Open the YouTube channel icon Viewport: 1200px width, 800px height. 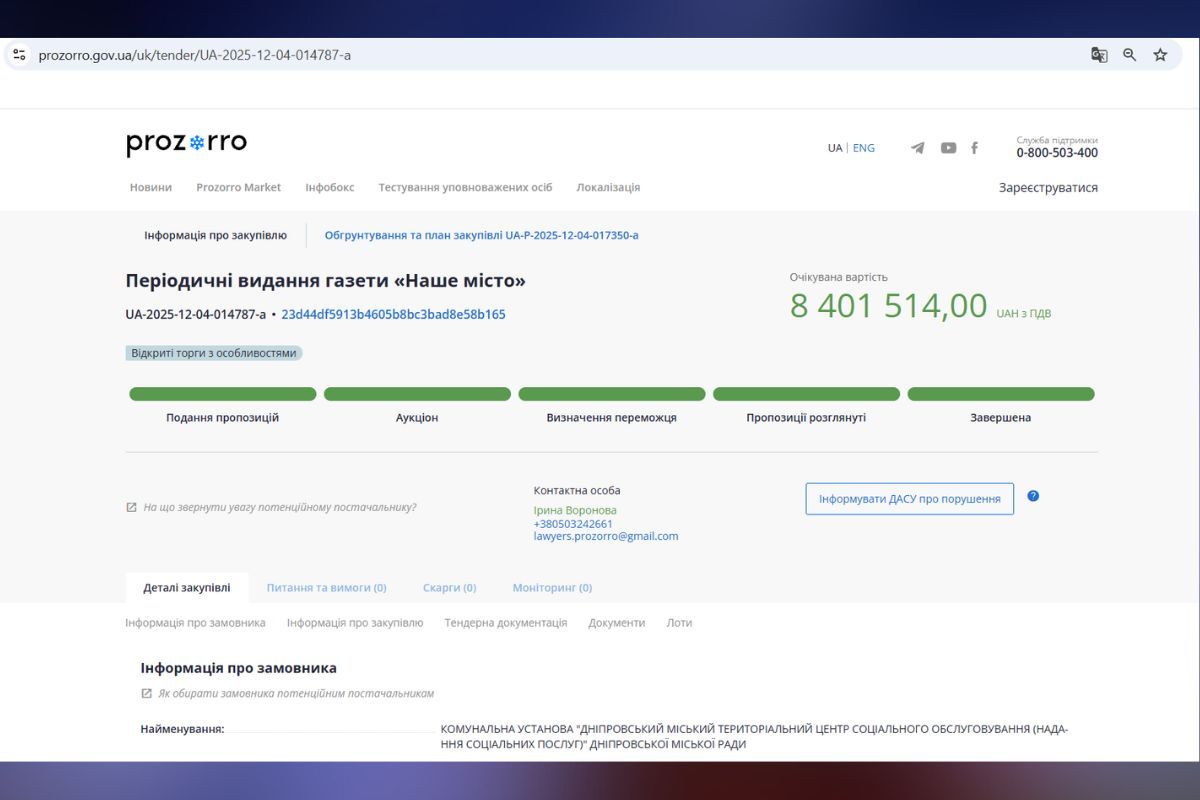coord(948,148)
